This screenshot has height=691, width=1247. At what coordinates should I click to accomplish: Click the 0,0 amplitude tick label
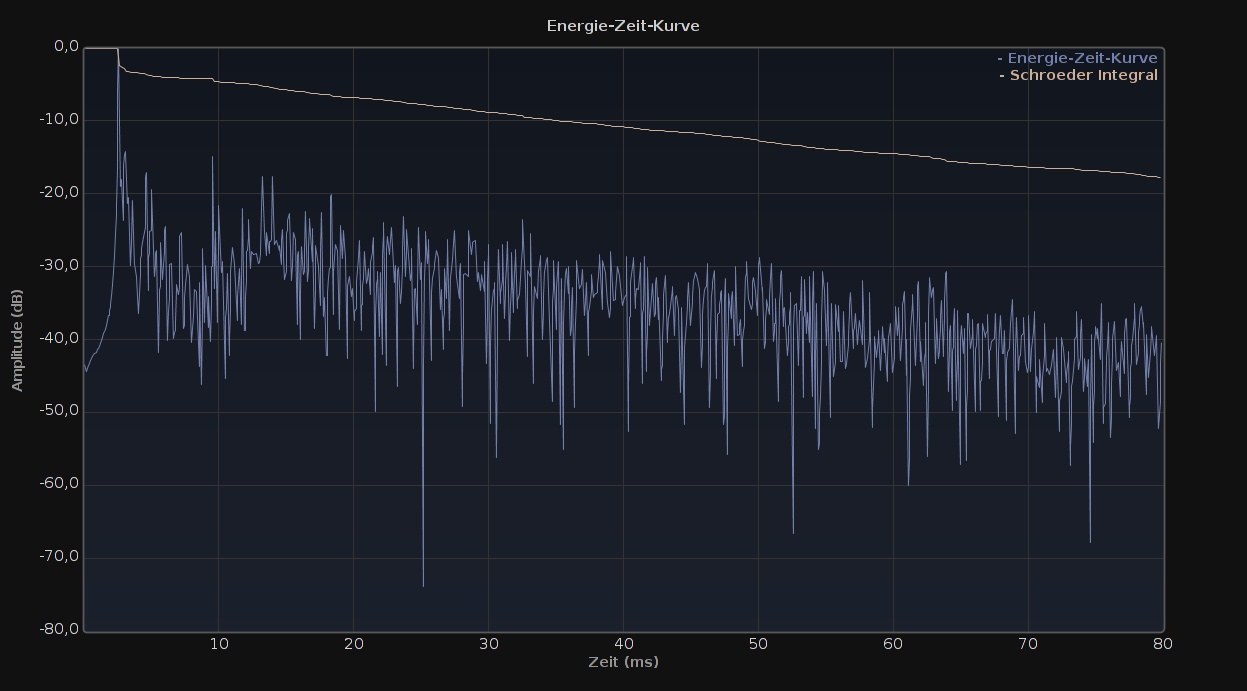pos(66,46)
